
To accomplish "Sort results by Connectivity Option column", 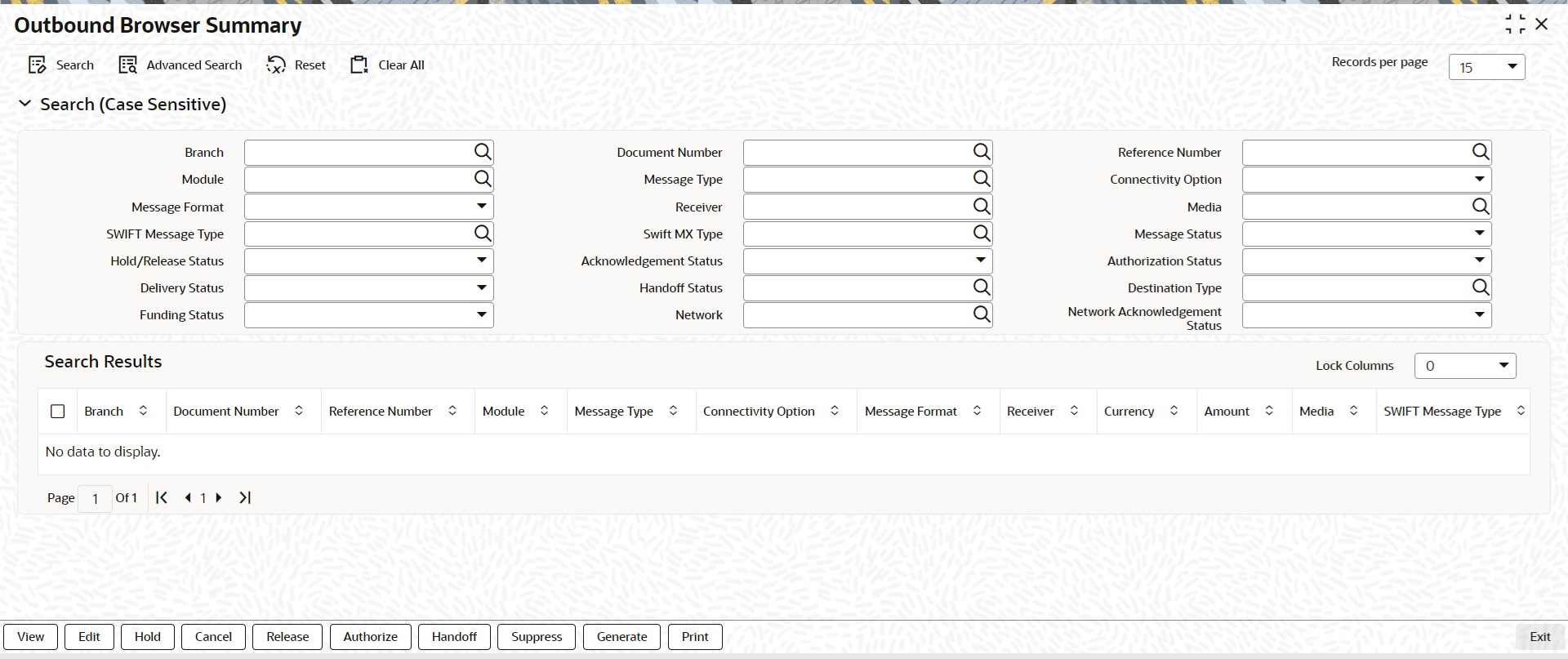I will click(x=835, y=411).
